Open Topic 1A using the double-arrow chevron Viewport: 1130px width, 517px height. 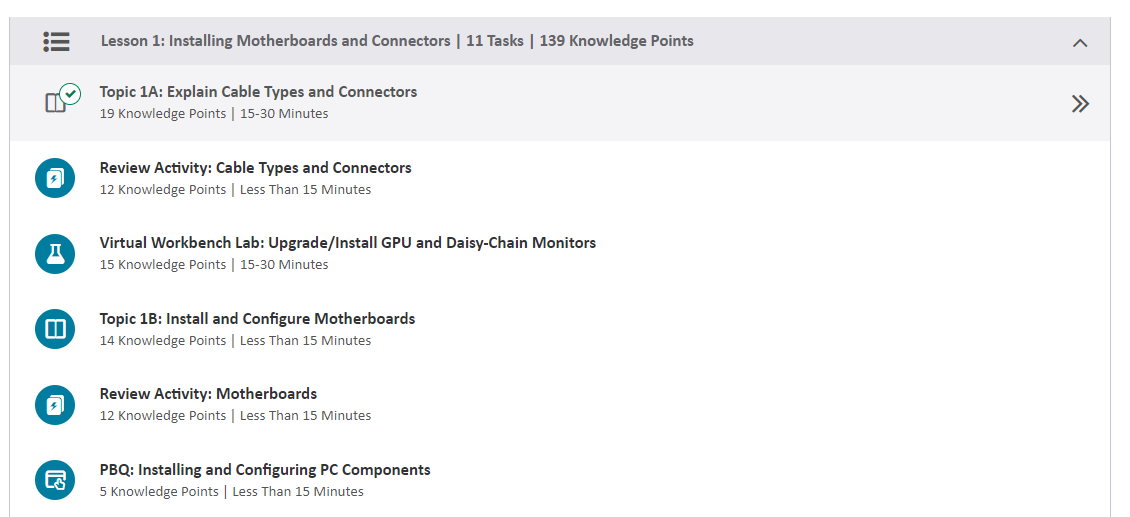coord(1080,104)
